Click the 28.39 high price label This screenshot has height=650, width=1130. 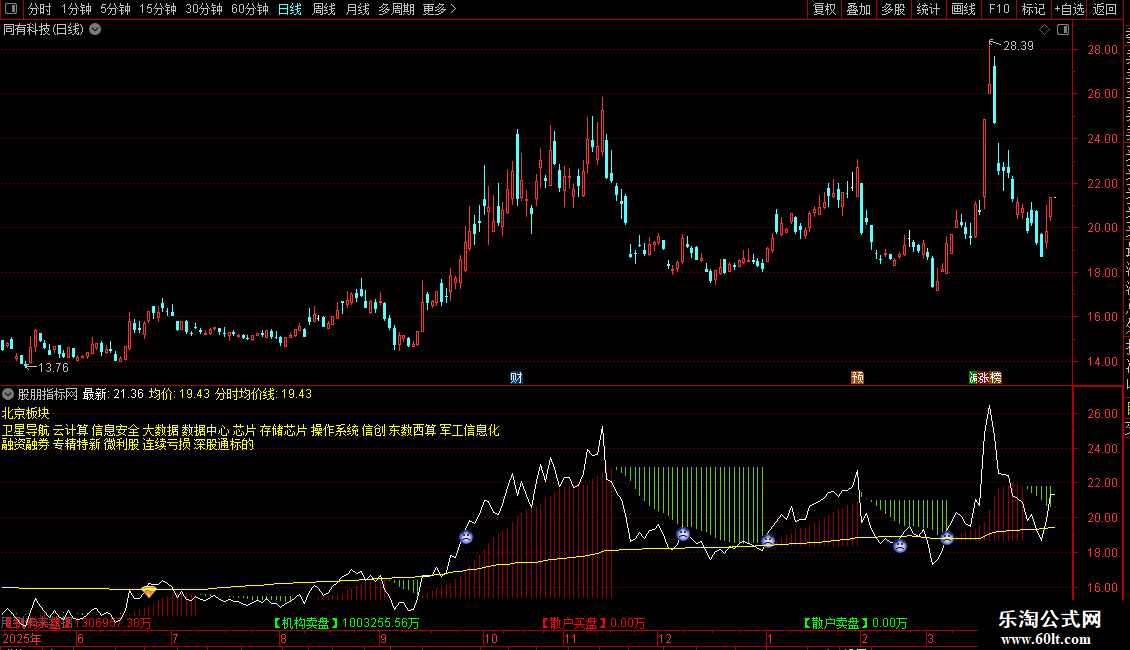tap(1018, 45)
